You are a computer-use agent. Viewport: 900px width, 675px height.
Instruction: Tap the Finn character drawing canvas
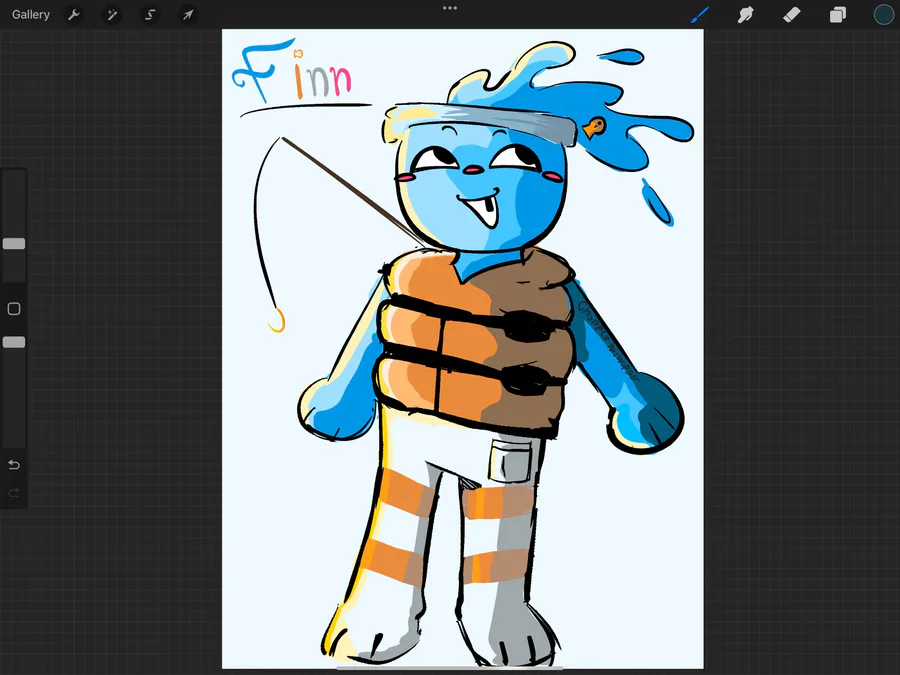tap(463, 349)
